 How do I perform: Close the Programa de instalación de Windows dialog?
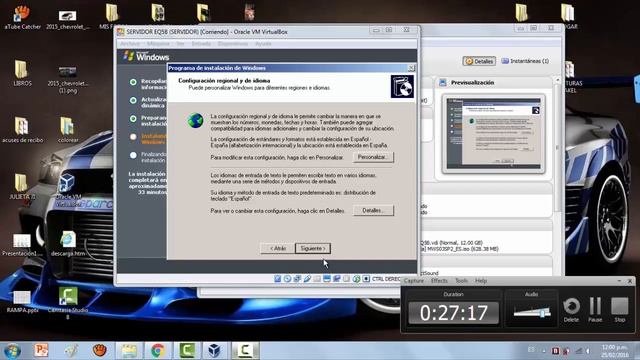tap(411, 68)
